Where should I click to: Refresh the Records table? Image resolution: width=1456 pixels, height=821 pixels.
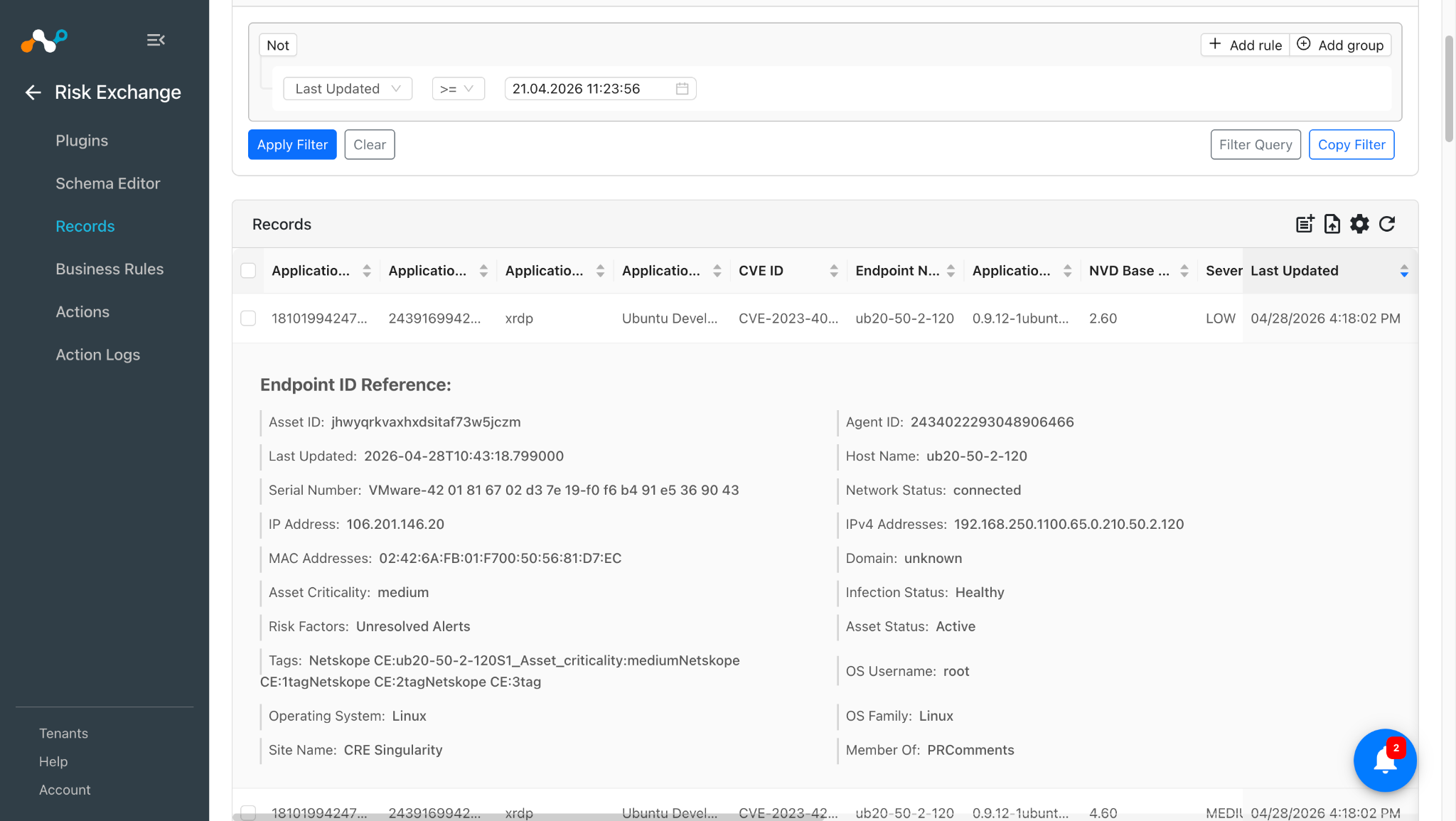pos(1387,224)
